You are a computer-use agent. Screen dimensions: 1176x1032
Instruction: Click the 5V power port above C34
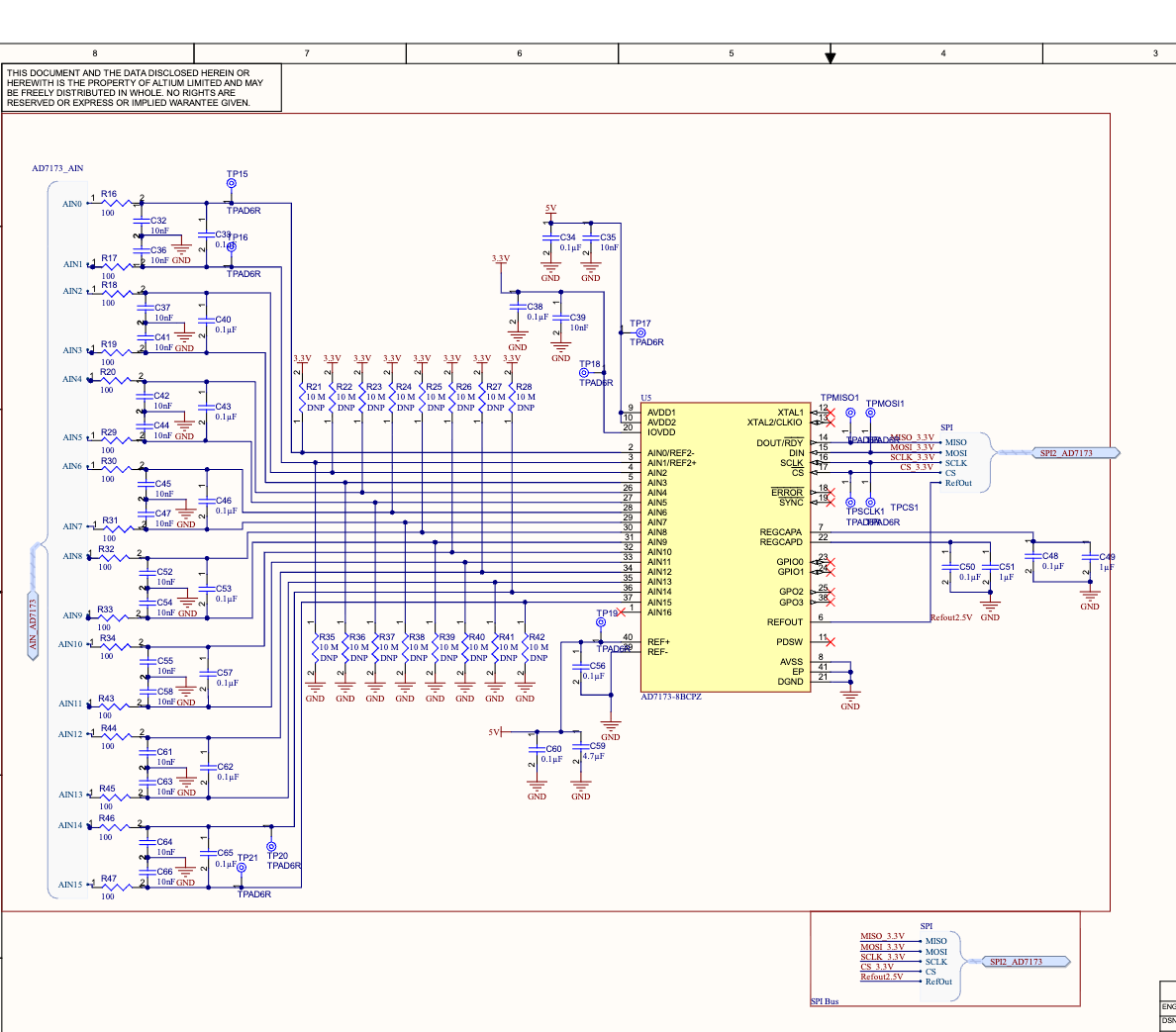tap(550, 211)
